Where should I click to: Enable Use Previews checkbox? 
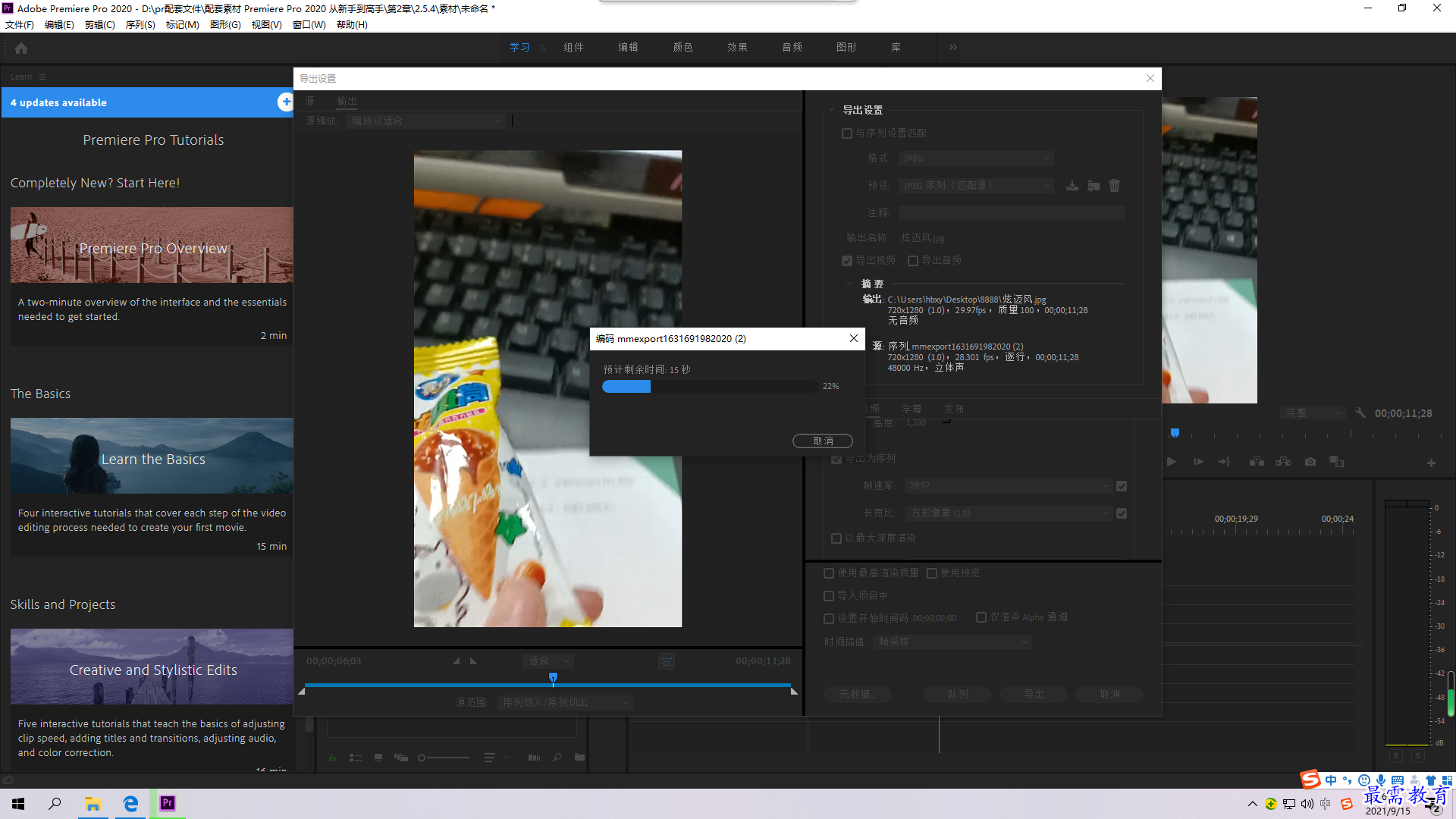(932, 573)
